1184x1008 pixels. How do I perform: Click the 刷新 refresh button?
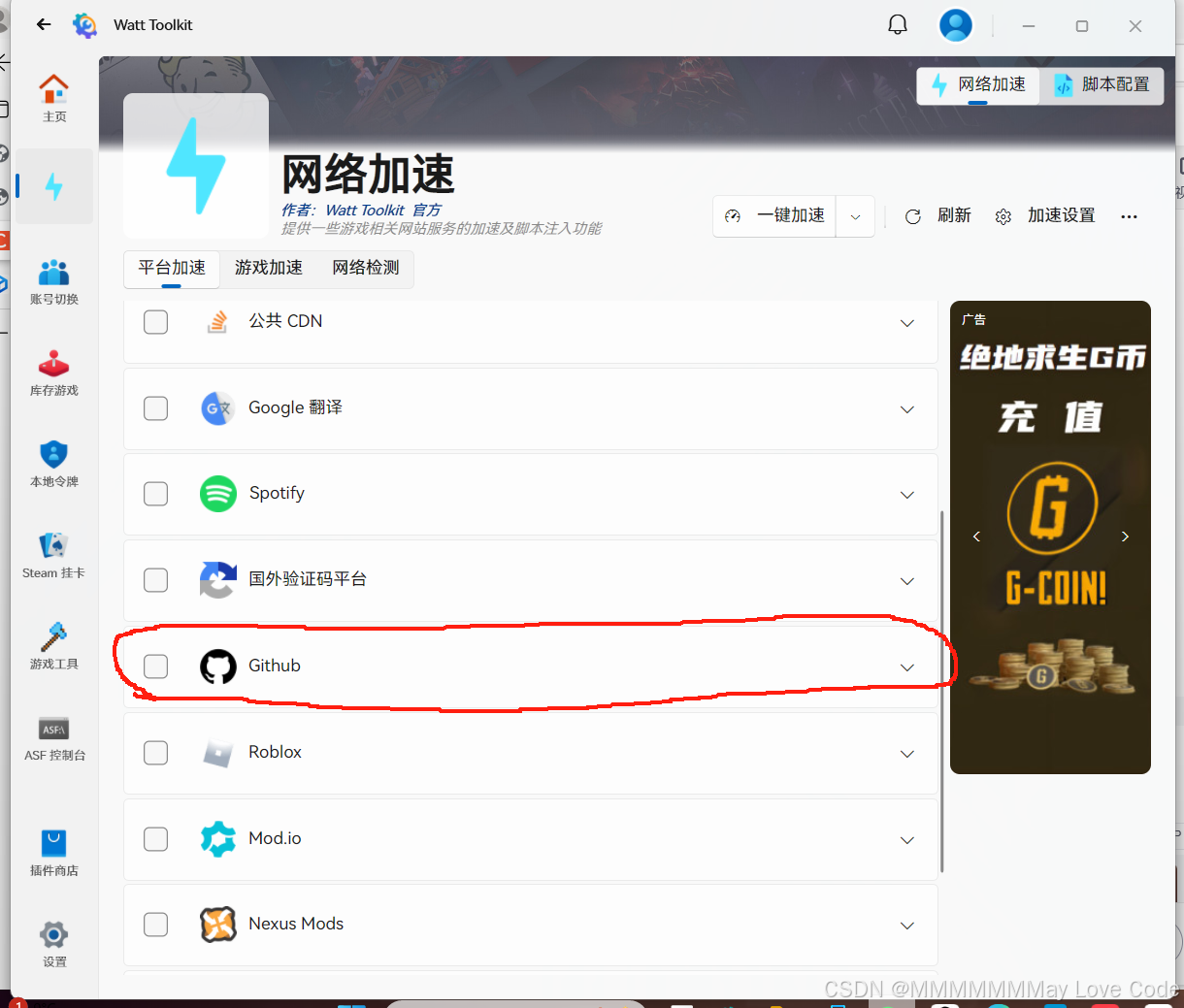(937, 216)
